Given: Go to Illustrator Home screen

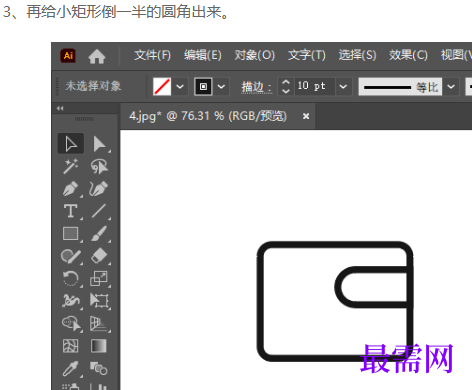Looking at the screenshot, I should [97, 56].
